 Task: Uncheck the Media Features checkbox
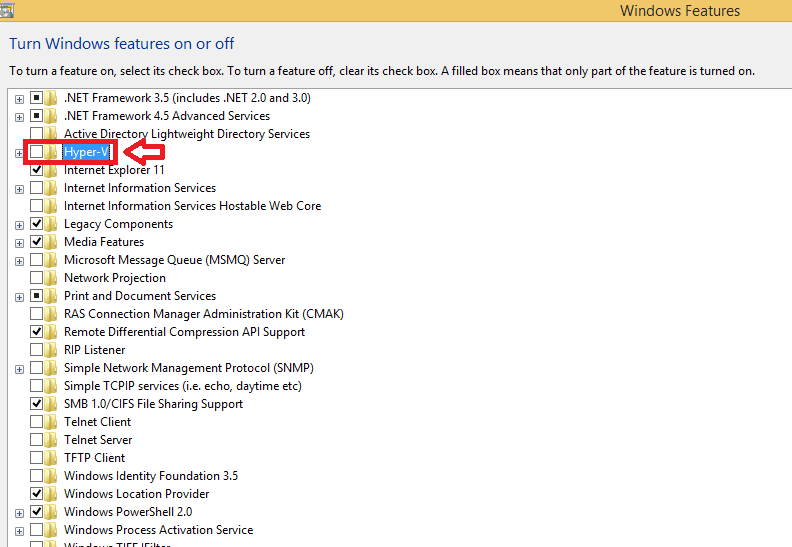point(36,241)
